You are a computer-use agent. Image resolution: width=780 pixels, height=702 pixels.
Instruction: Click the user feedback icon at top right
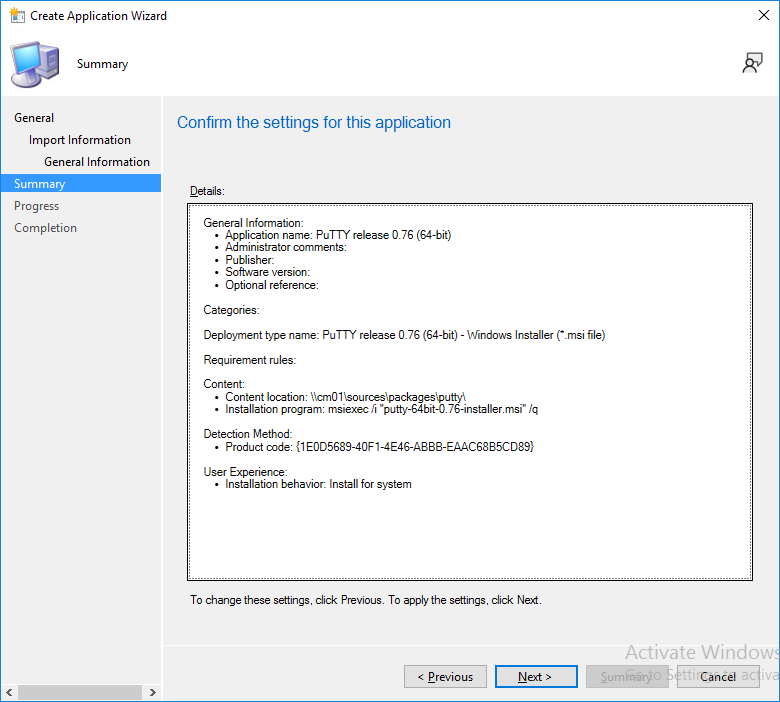[x=752, y=63]
